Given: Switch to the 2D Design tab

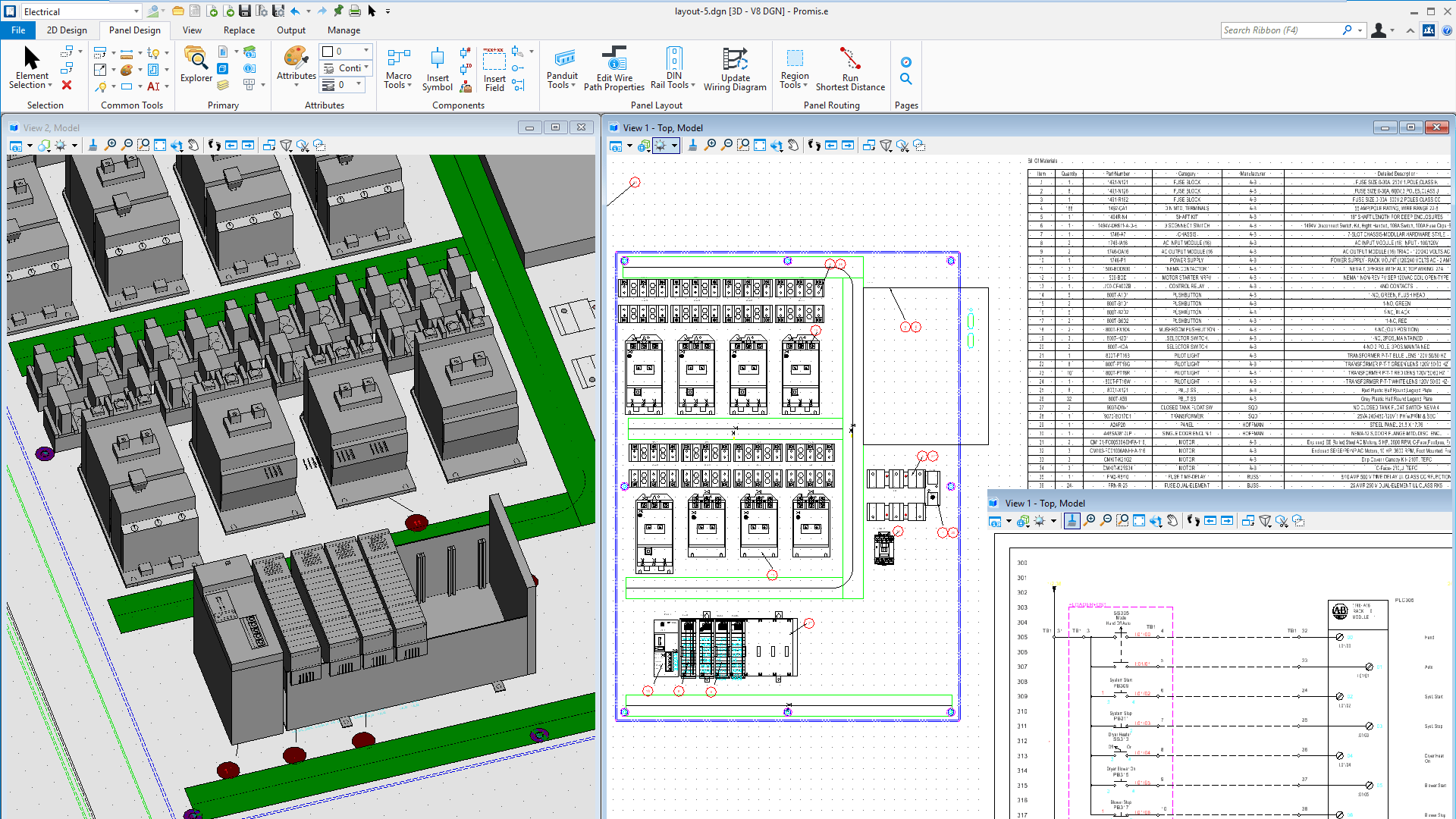Looking at the screenshot, I should pos(67,30).
